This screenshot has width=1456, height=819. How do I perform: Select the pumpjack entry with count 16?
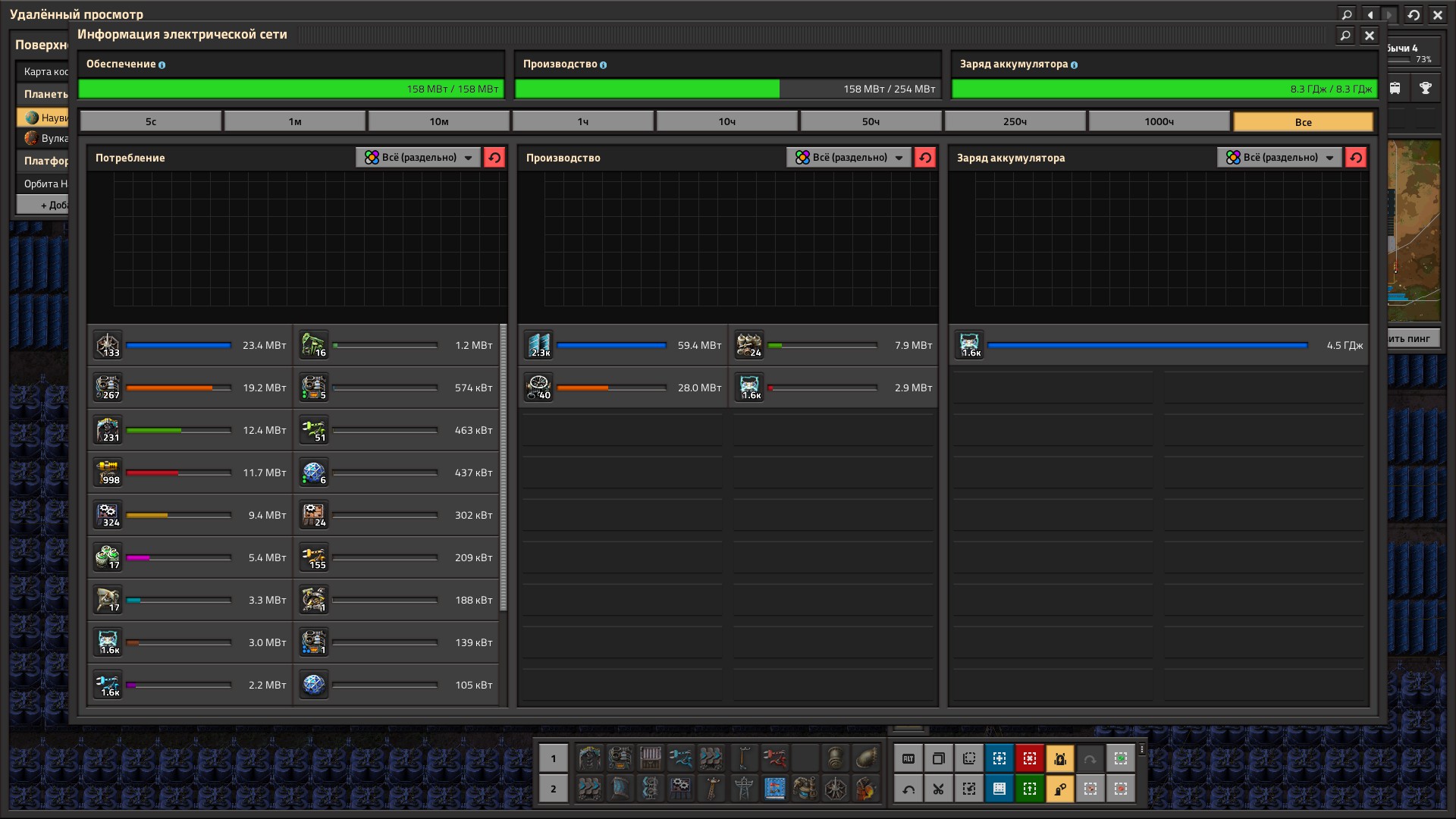point(314,345)
